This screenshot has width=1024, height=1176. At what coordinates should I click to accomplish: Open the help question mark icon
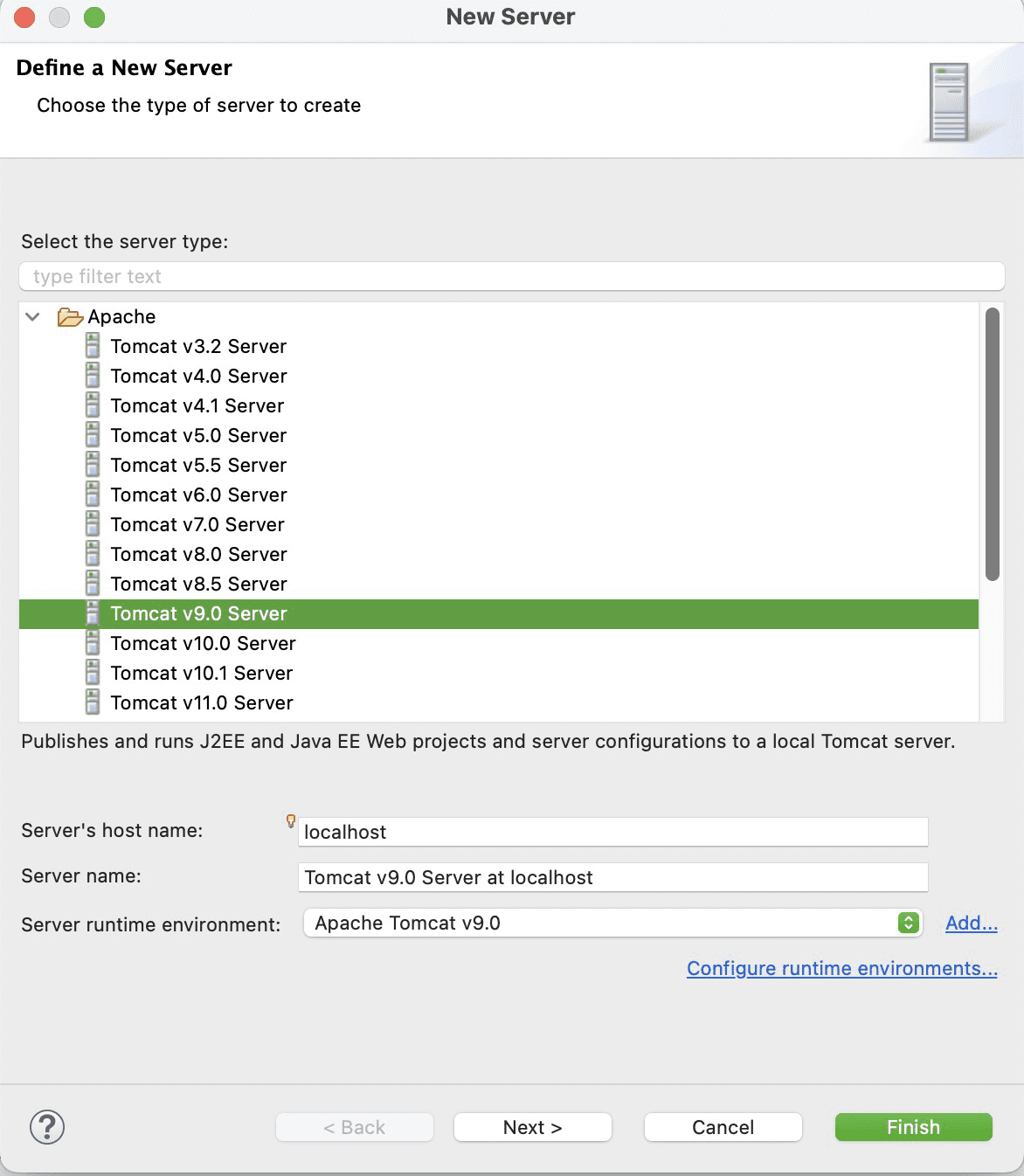(47, 1127)
